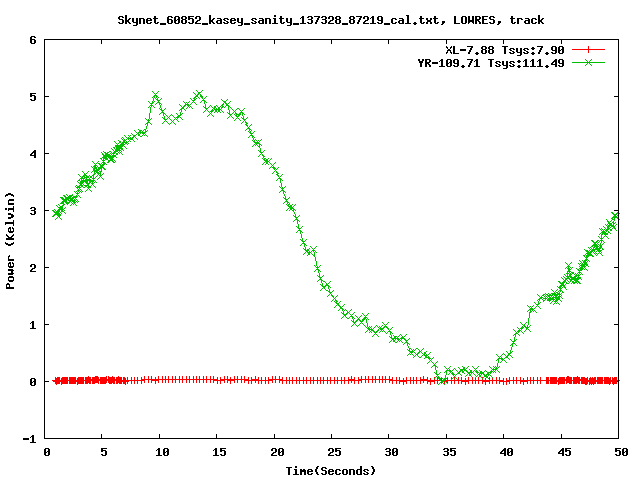Click x-axis tick label 30

391,452
